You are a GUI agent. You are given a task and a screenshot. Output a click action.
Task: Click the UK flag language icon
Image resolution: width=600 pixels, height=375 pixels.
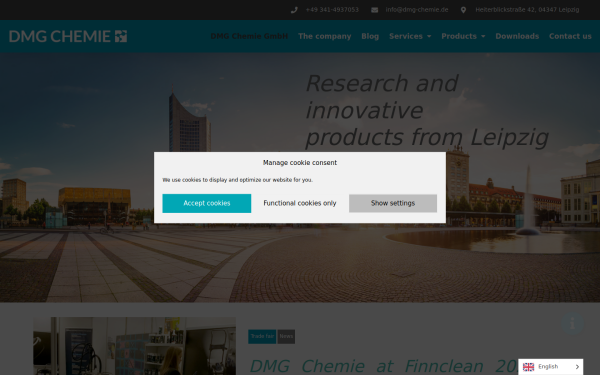pyautogui.click(x=528, y=367)
